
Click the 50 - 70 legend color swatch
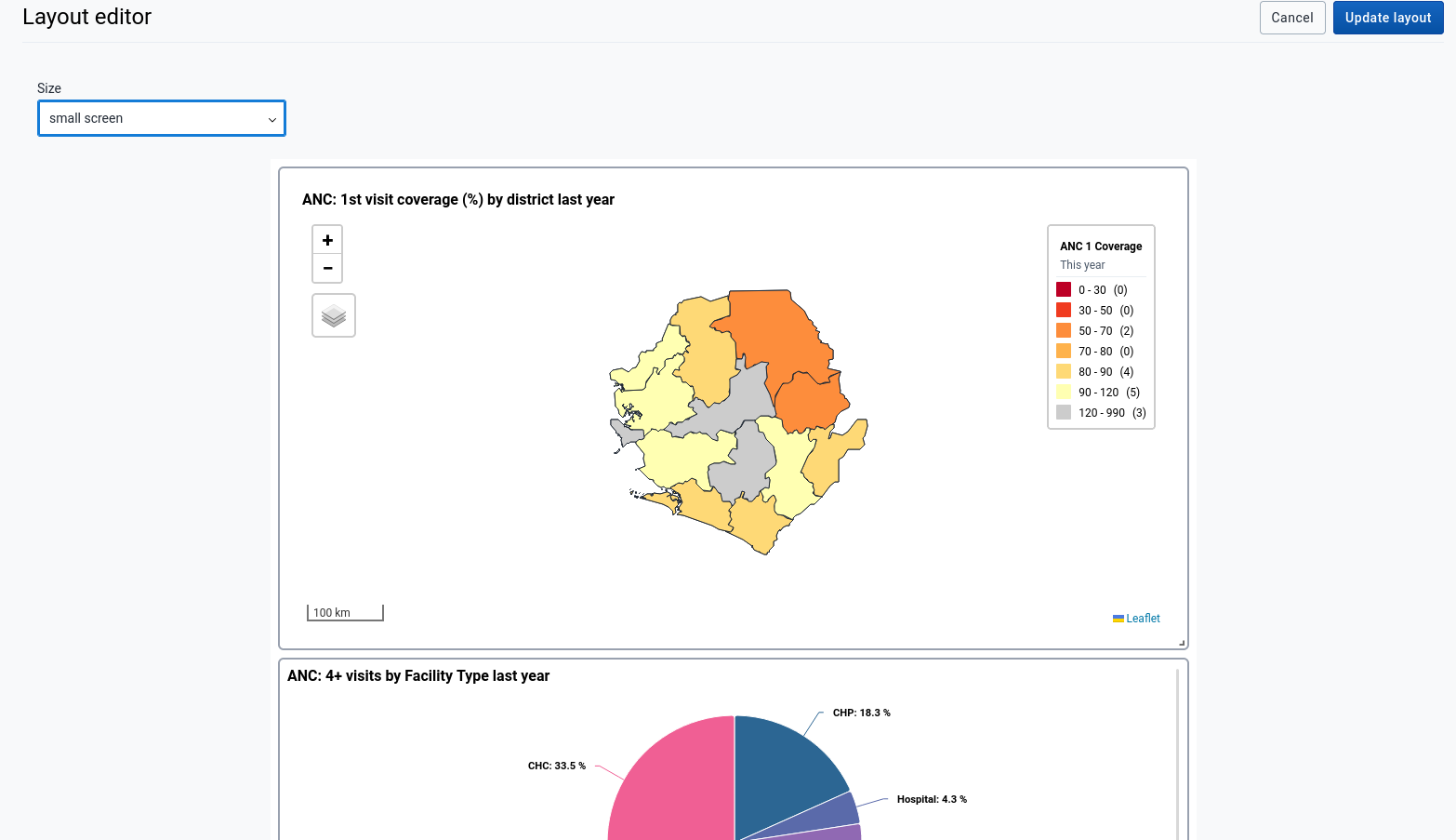coord(1064,330)
